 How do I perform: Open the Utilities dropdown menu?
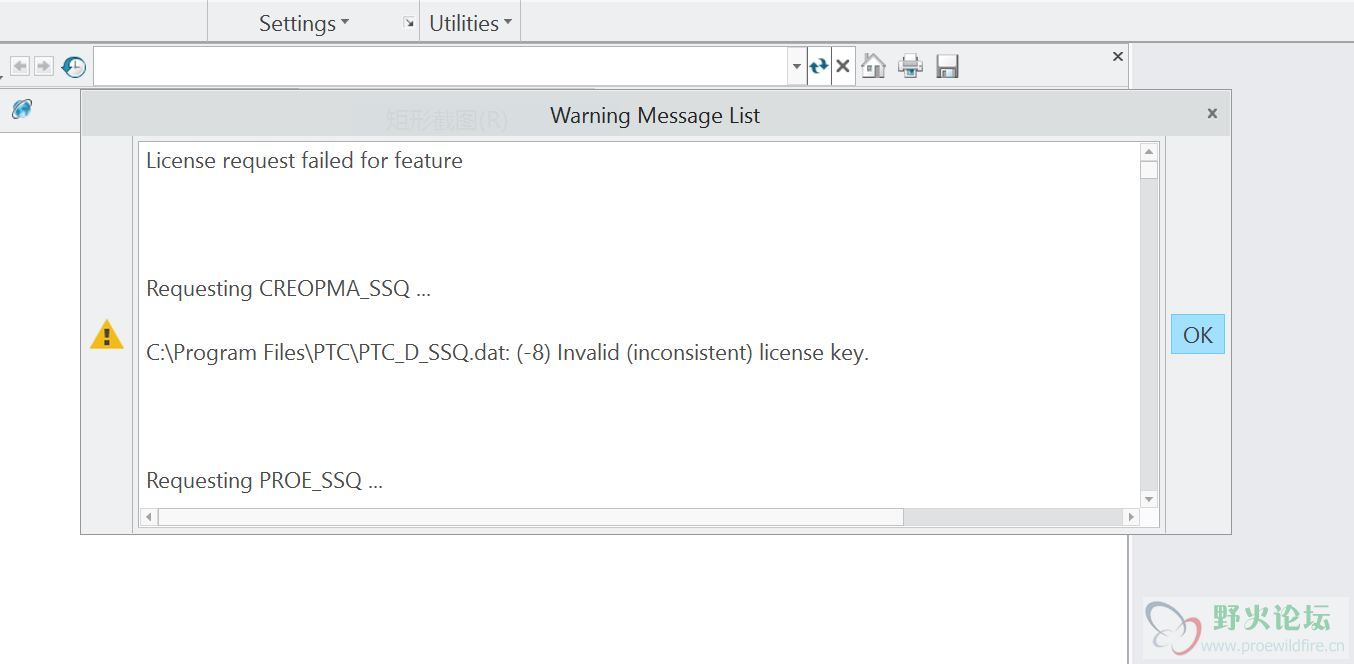[470, 23]
